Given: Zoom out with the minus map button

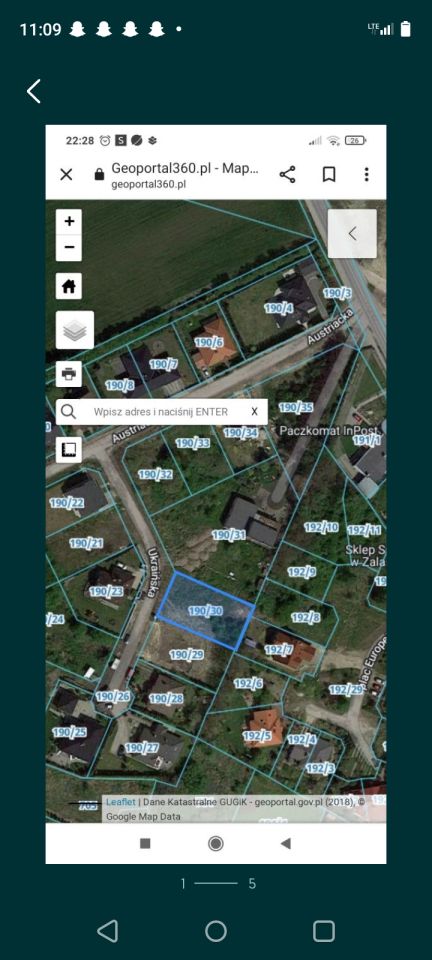Looking at the screenshot, I should pos(69,248).
